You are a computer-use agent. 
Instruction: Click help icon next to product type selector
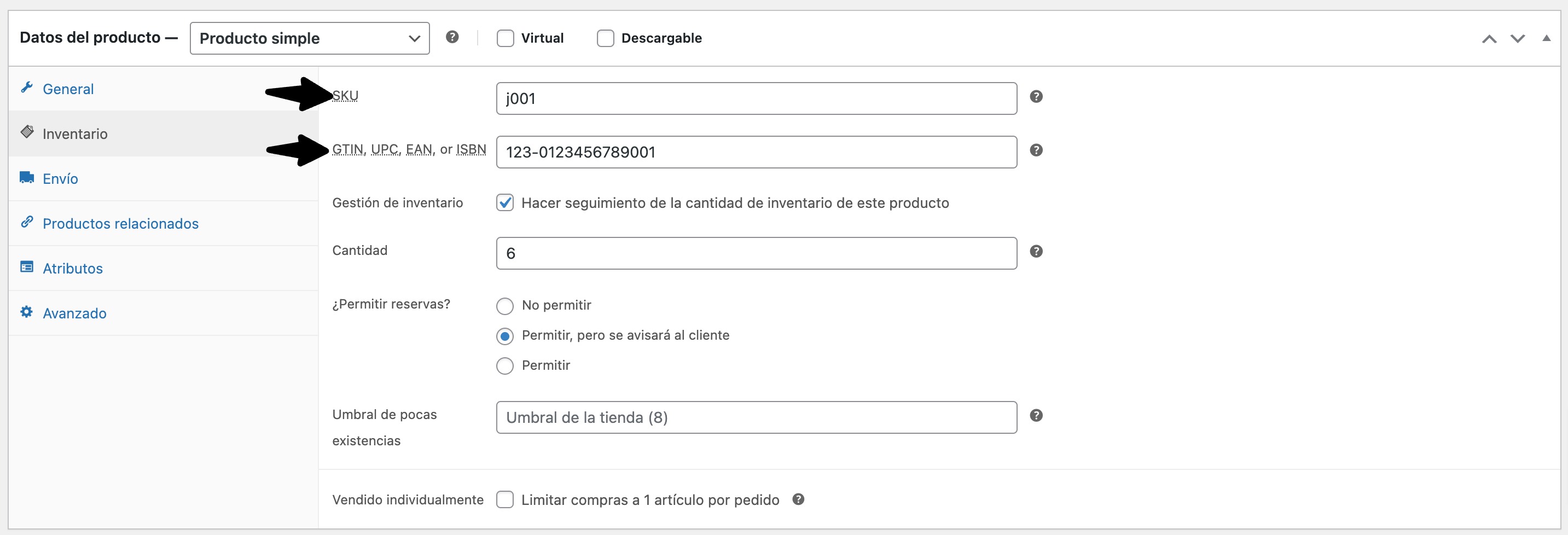pos(452,37)
